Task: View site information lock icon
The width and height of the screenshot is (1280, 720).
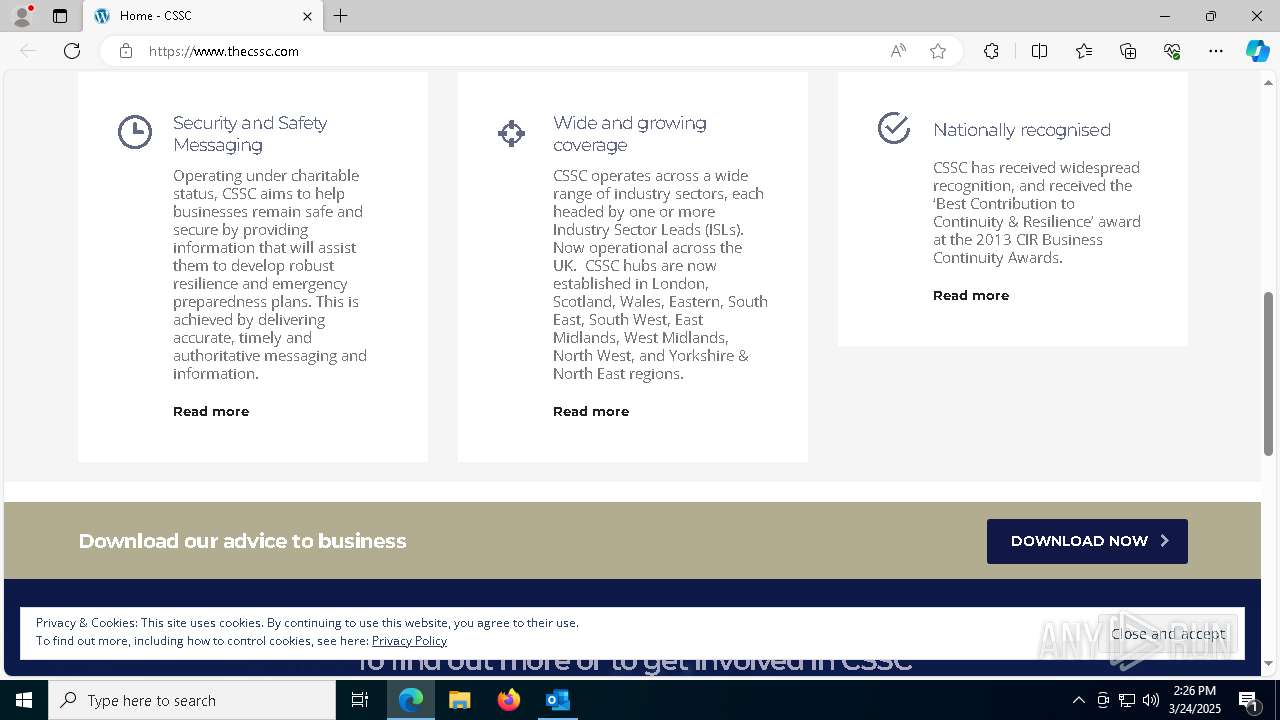Action: [x=126, y=51]
